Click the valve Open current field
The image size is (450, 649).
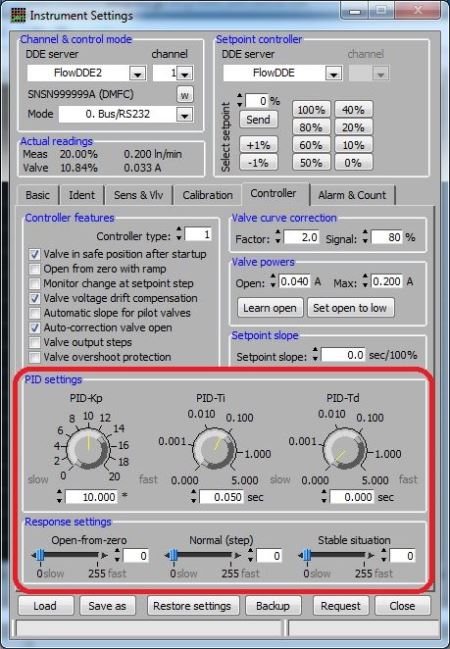pos(294,282)
